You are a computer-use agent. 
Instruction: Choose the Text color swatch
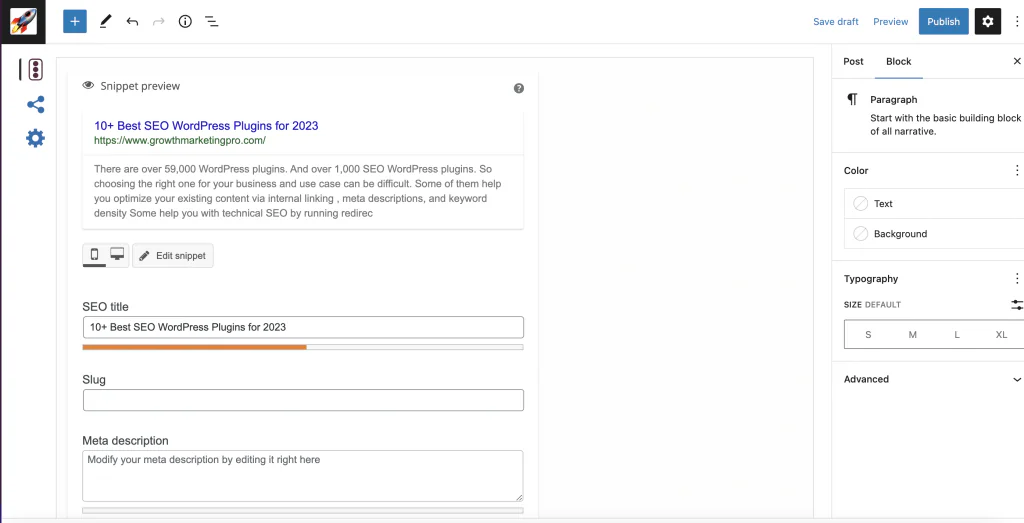861,204
